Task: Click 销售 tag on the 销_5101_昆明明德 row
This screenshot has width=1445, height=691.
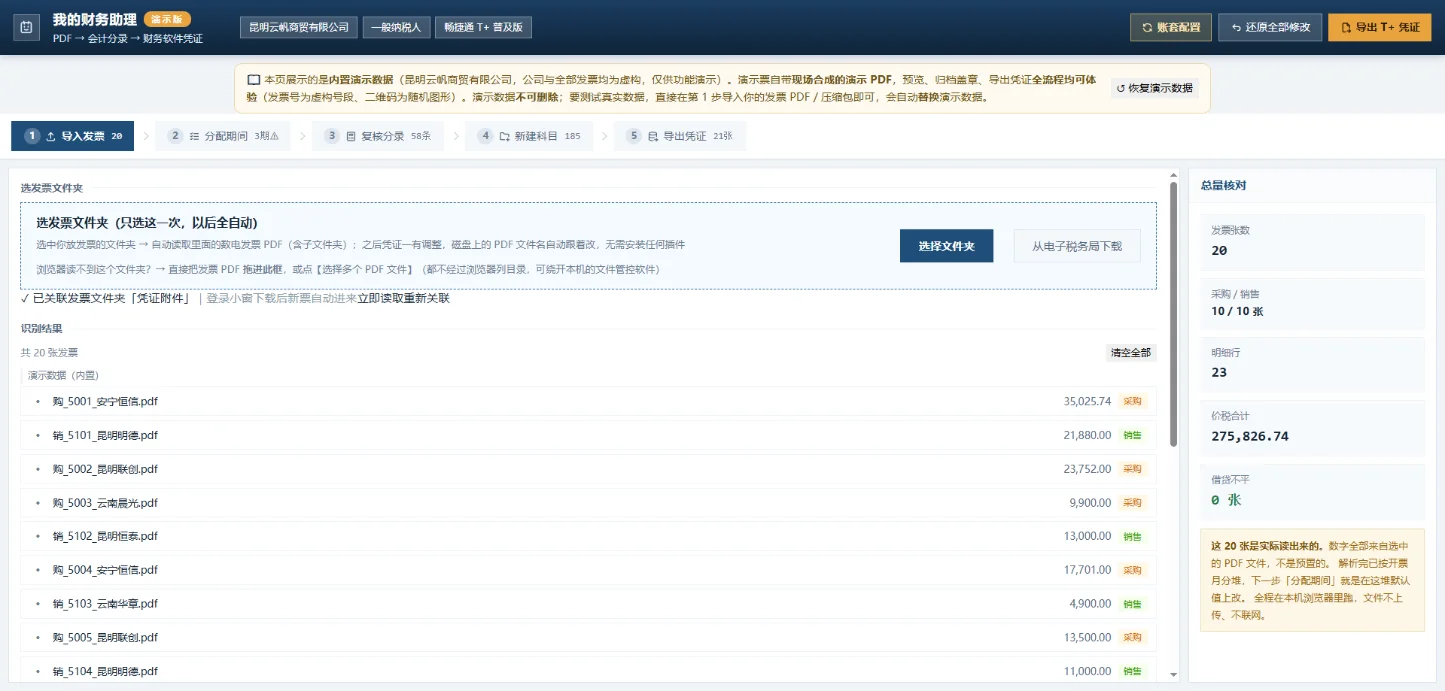Action: [1132, 435]
